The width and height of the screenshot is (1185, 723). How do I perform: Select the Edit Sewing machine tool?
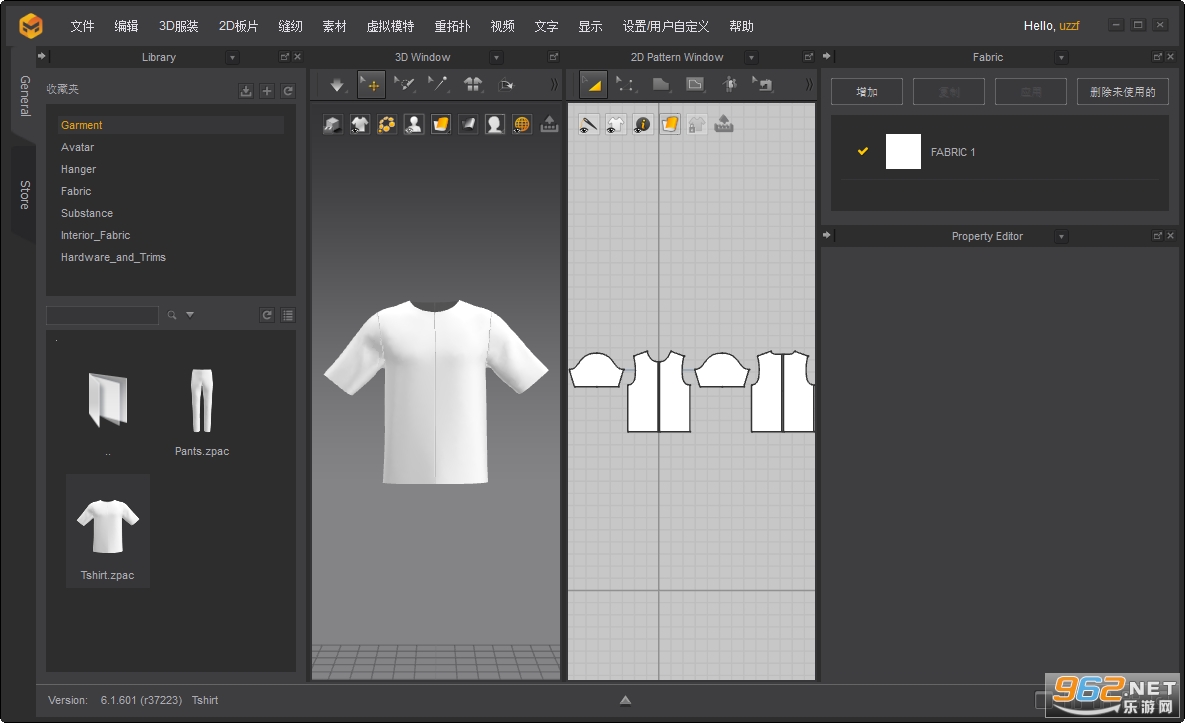[763, 85]
